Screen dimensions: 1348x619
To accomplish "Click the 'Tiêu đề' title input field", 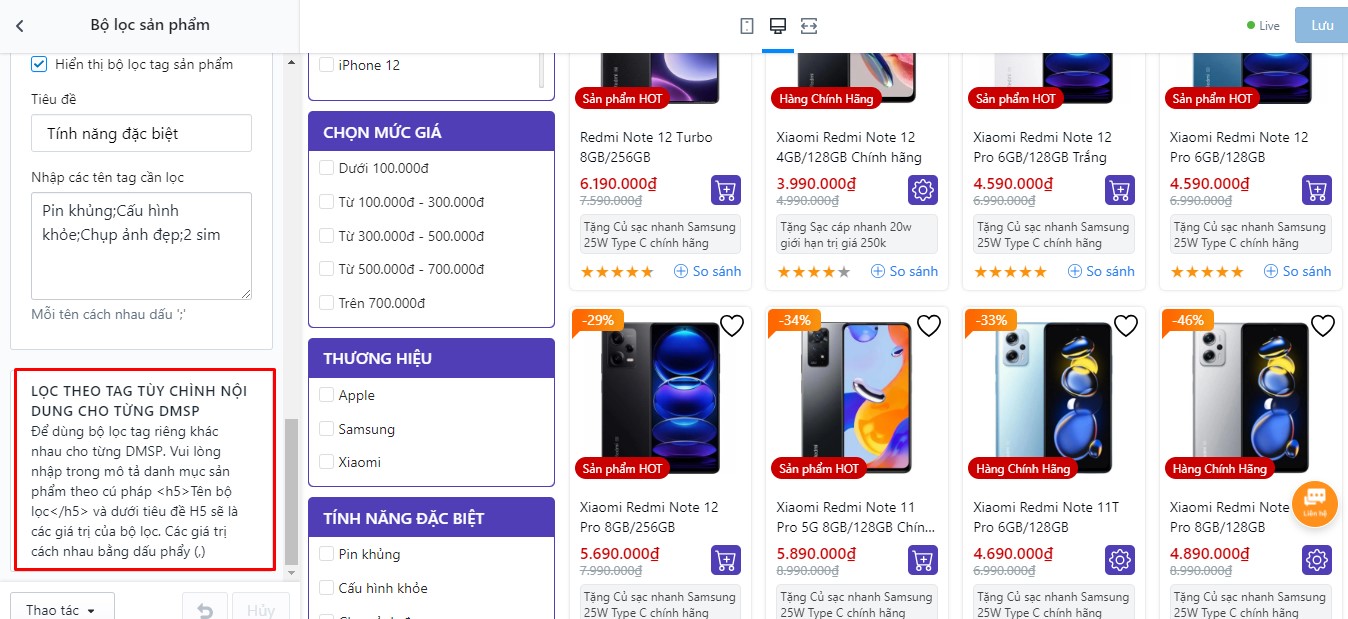I will click(x=141, y=133).
